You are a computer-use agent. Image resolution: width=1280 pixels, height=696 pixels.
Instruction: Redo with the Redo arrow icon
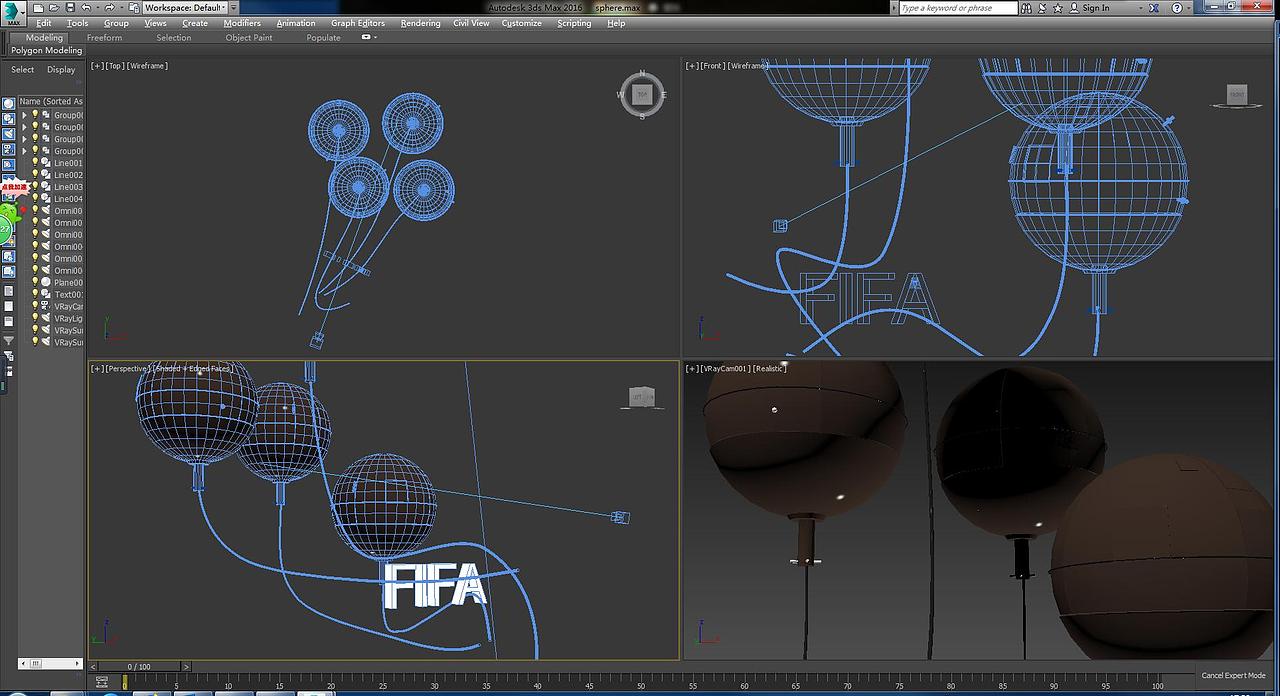(110, 8)
